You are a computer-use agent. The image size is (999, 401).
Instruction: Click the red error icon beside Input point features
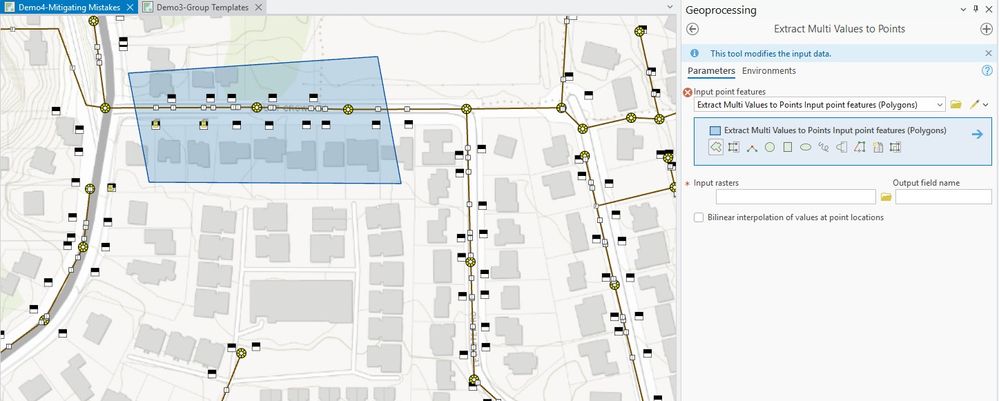(x=687, y=92)
